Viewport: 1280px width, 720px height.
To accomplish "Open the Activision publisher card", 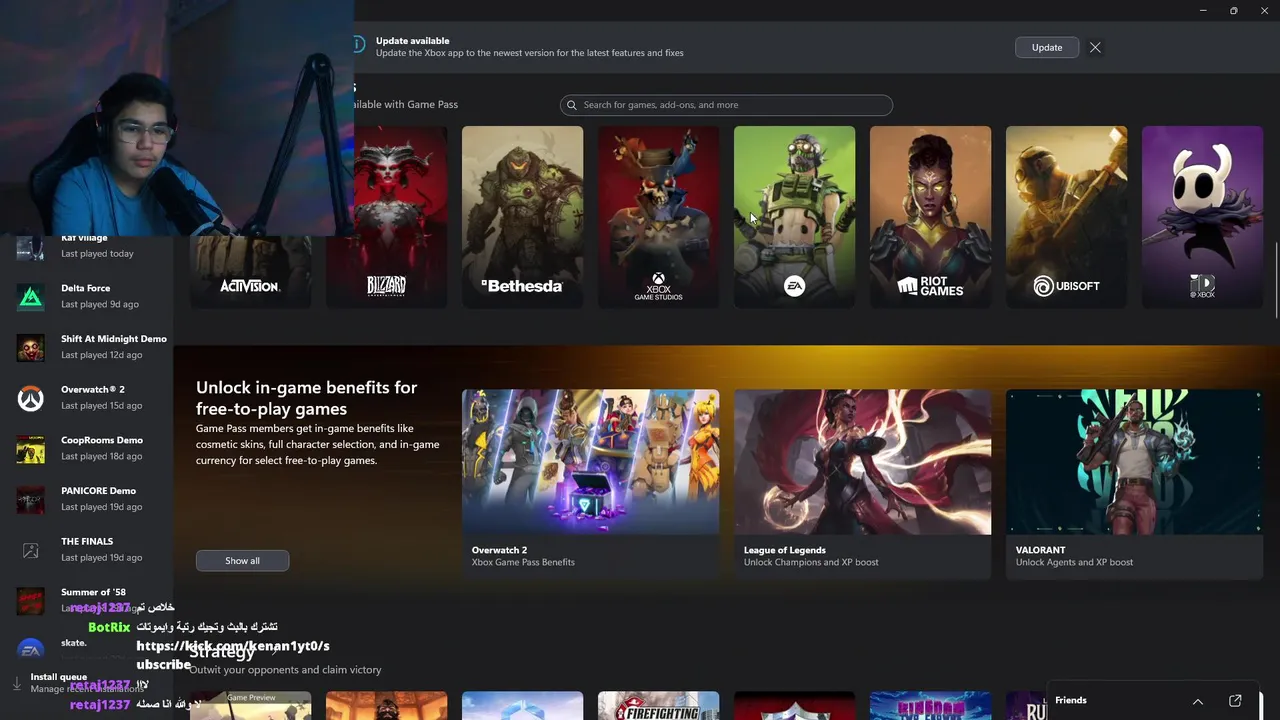I will [250, 272].
